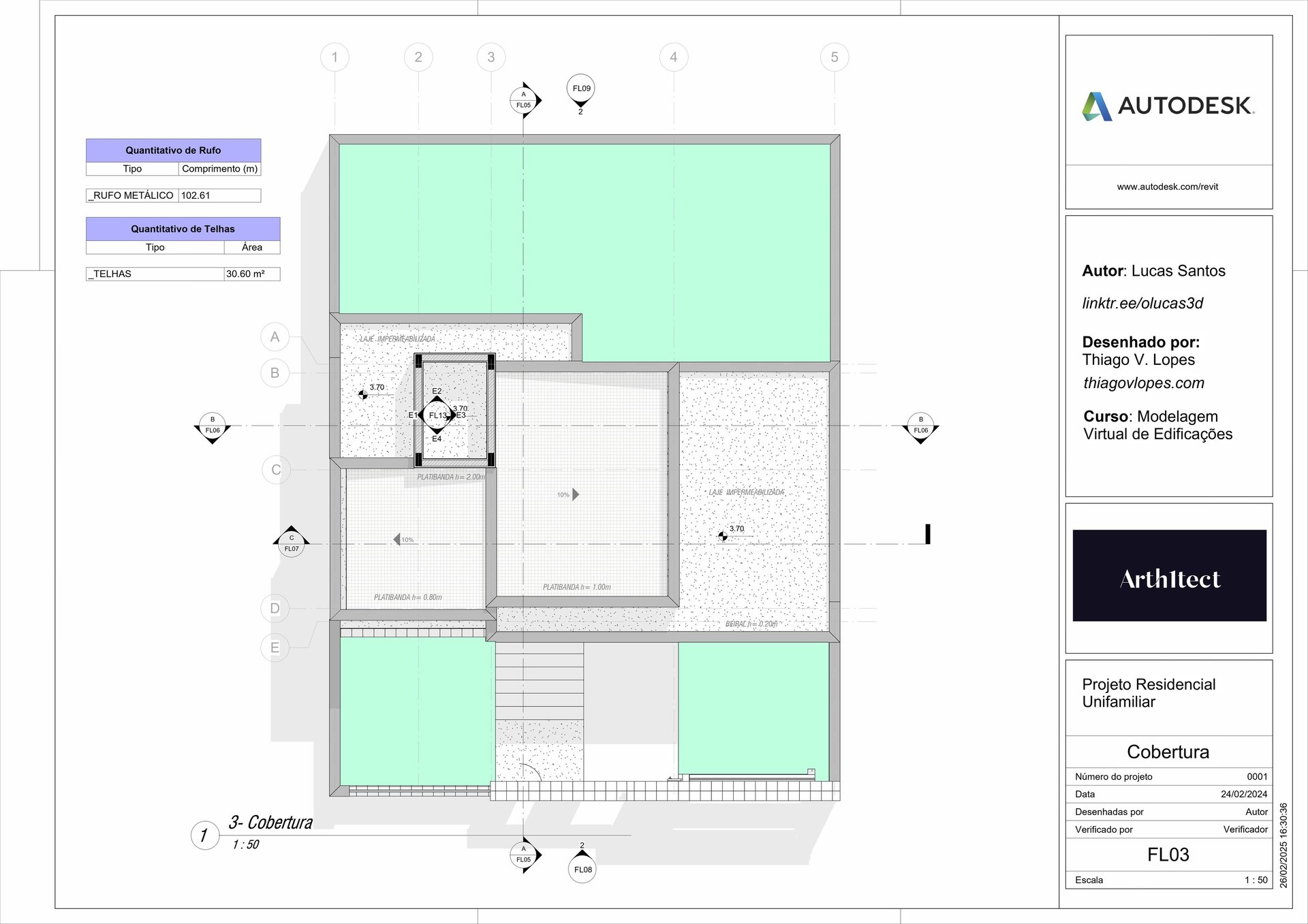The image size is (1308, 924).
Task: Select grid bubble letter D
Action: point(275,608)
